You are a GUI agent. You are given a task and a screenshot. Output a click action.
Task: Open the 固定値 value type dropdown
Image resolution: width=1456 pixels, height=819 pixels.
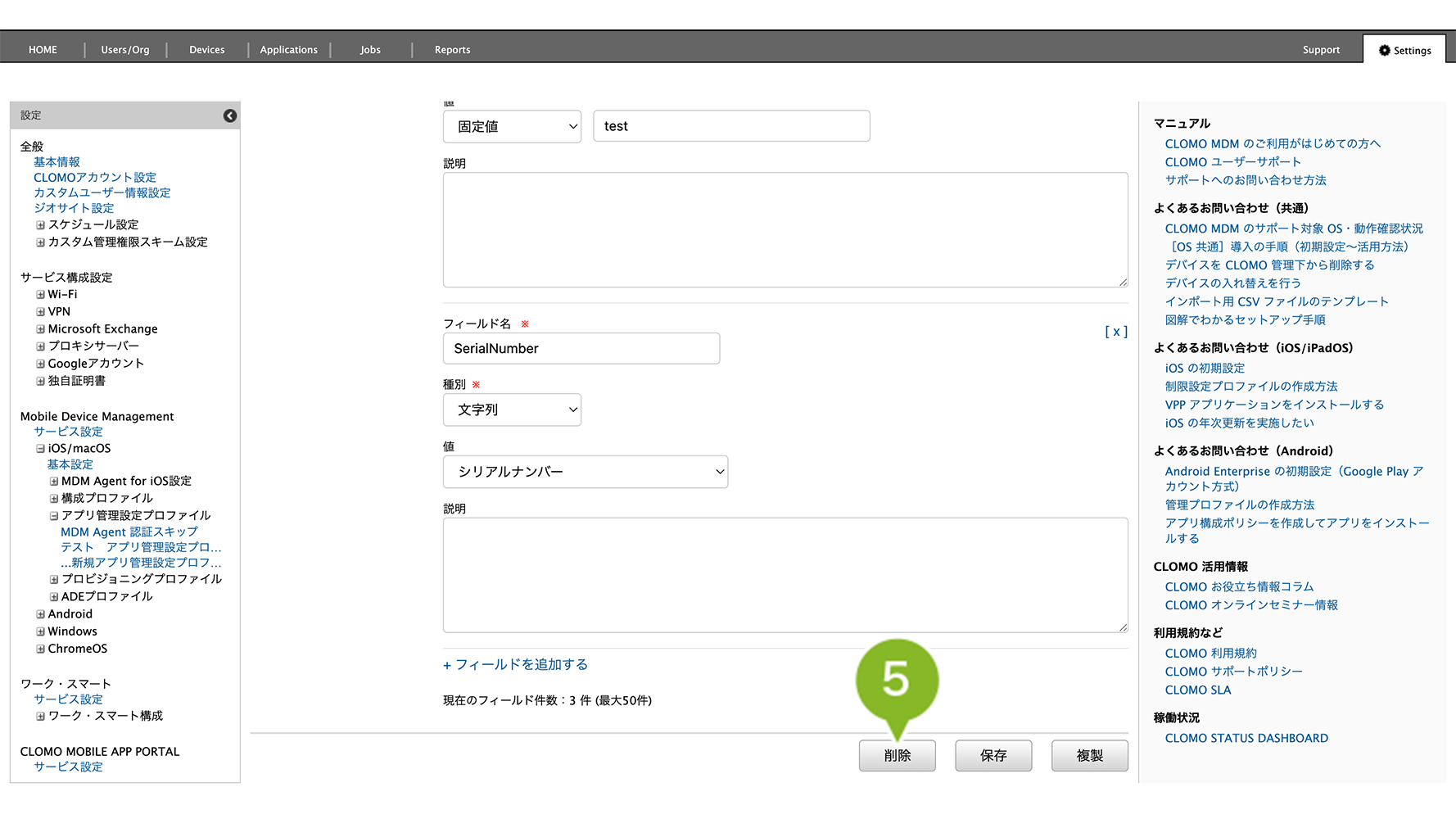[x=512, y=127]
